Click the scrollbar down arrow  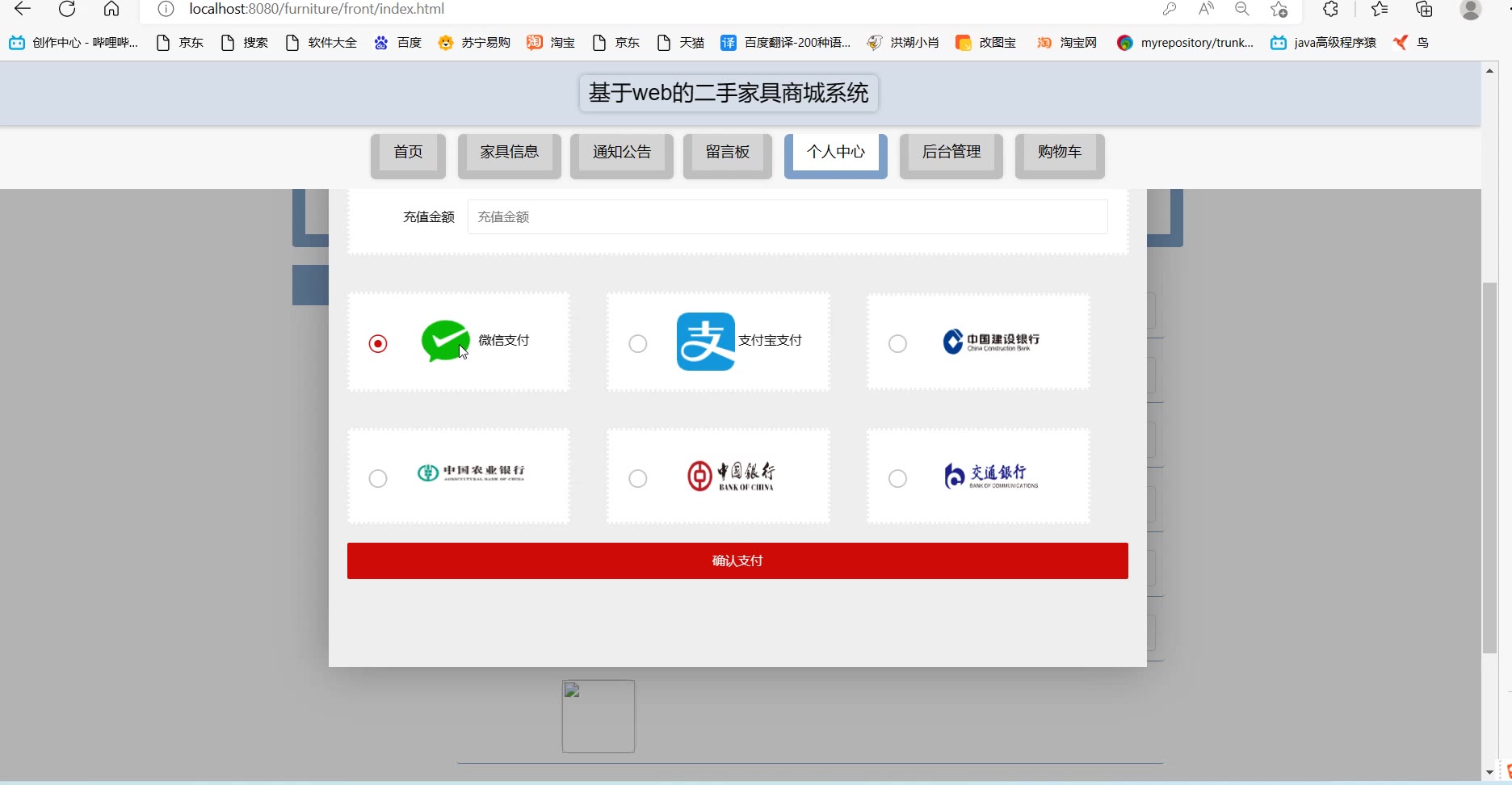1490,772
